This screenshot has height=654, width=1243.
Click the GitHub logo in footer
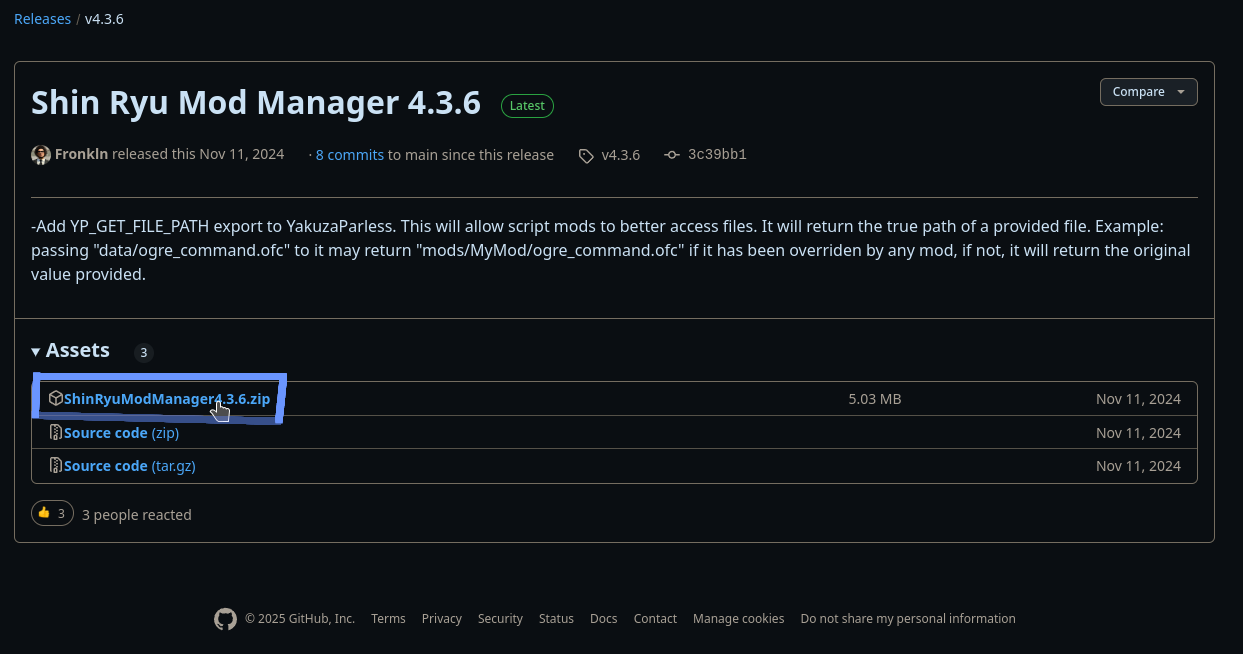pyautogui.click(x=226, y=619)
